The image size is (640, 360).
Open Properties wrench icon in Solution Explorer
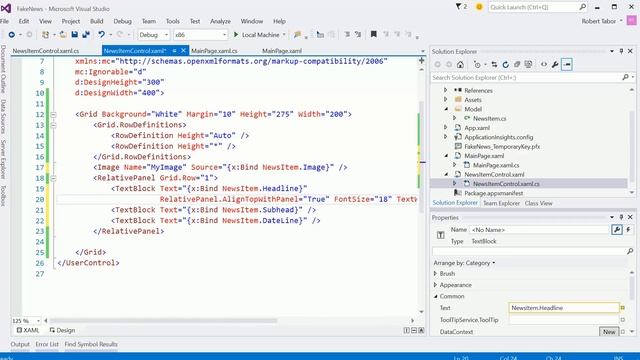555,64
